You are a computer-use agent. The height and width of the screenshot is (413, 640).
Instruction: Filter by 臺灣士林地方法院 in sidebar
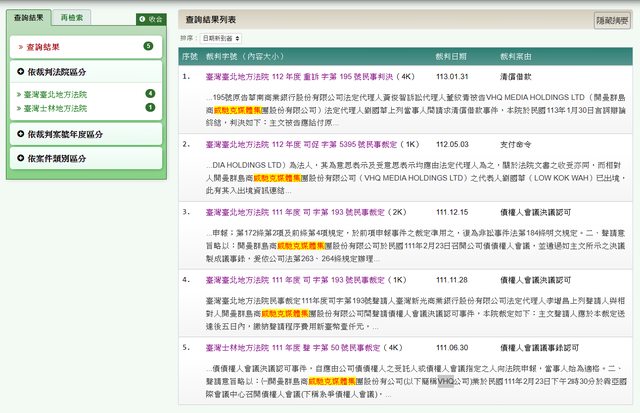coord(52,107)
